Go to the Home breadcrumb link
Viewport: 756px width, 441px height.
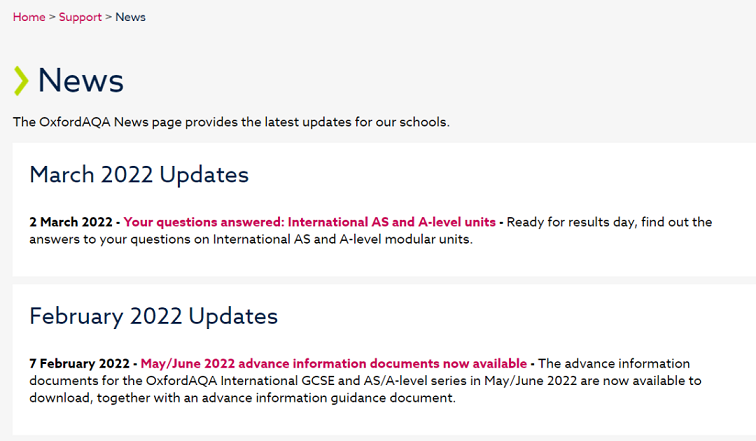pyautogui.click(x=29, y=17)
